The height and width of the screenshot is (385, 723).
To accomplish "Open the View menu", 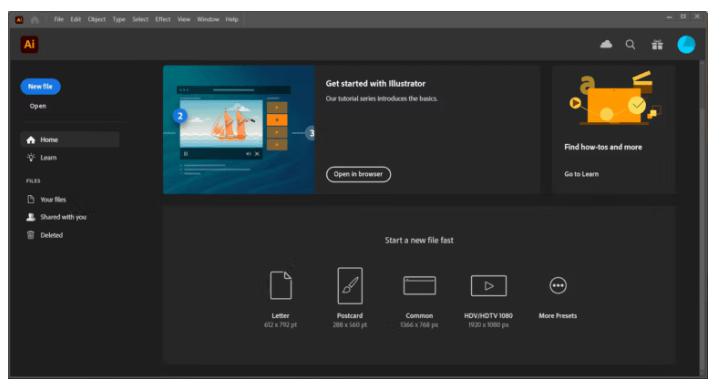I will (184, 19).
